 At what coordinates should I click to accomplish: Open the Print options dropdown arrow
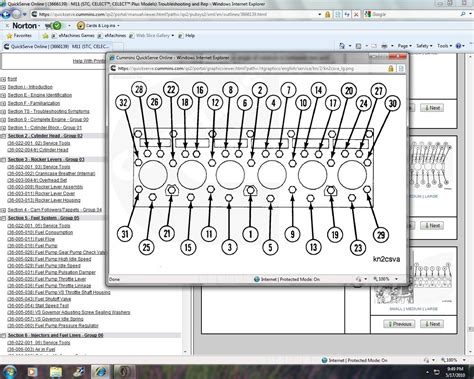(392, 46)
